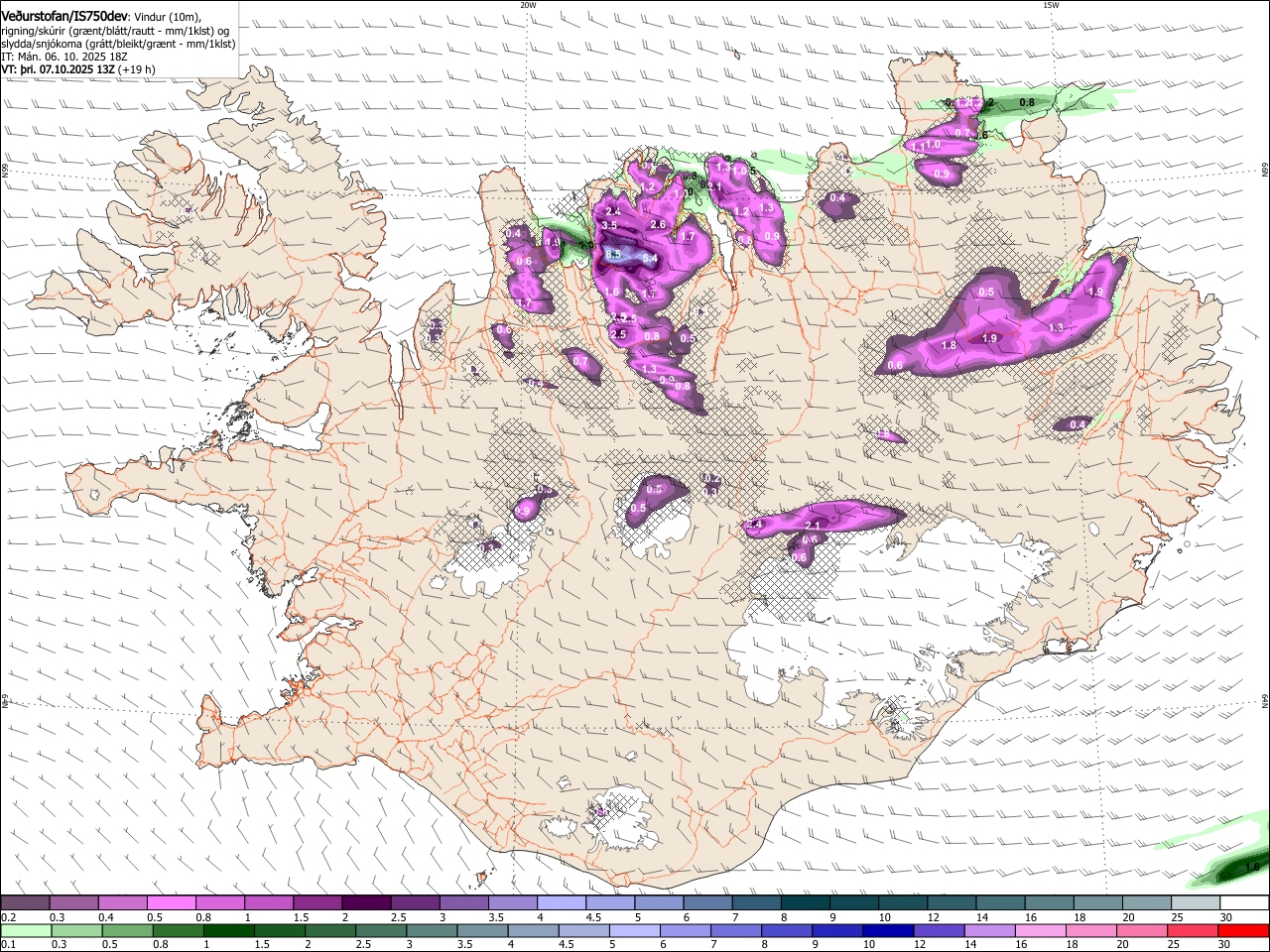This screenshot has height=952, width=1270.
Task: Pick the lower scale swatch starting at 3
Action: (x=432, y=931)
